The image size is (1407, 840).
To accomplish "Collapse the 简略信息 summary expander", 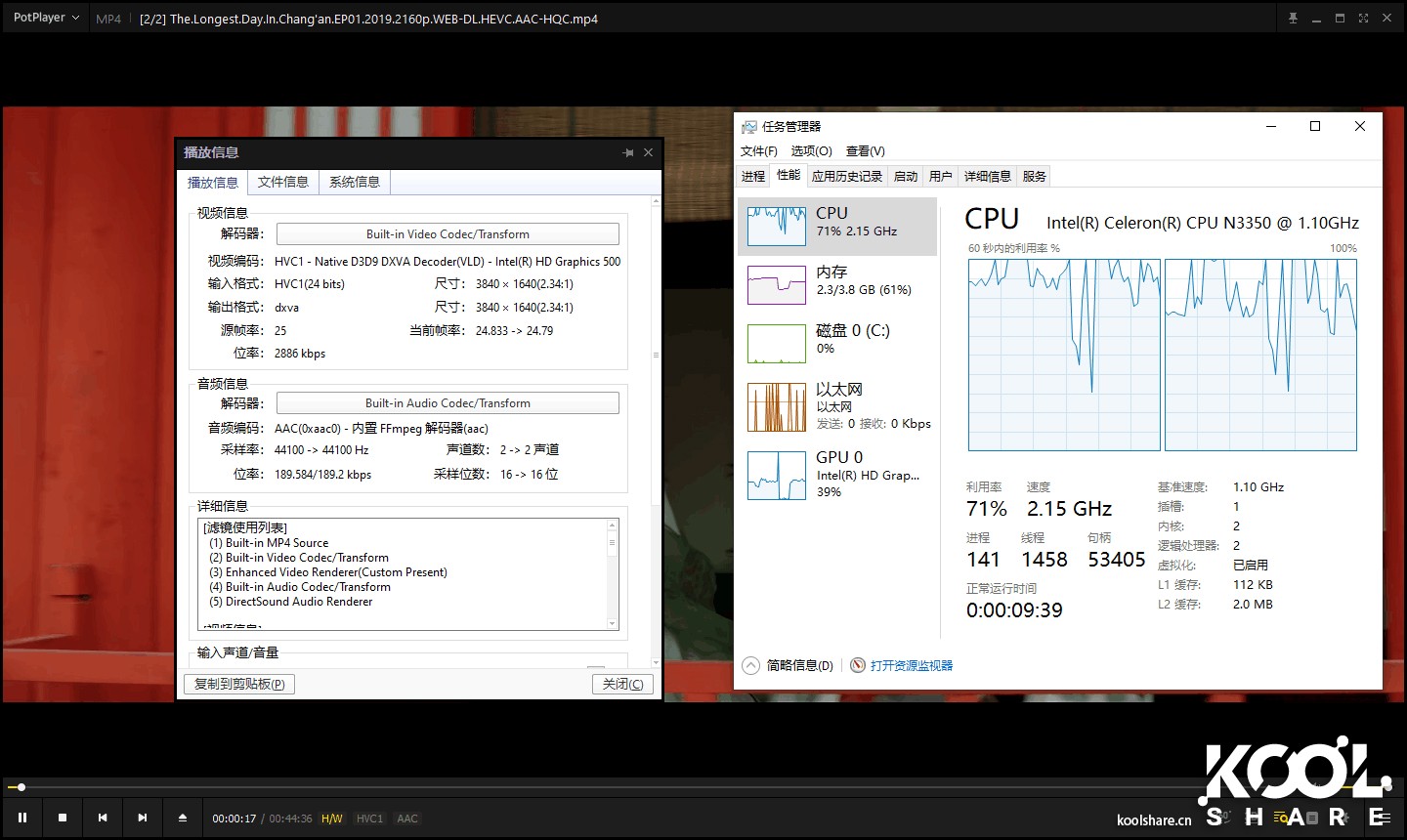I will [750, 664].
